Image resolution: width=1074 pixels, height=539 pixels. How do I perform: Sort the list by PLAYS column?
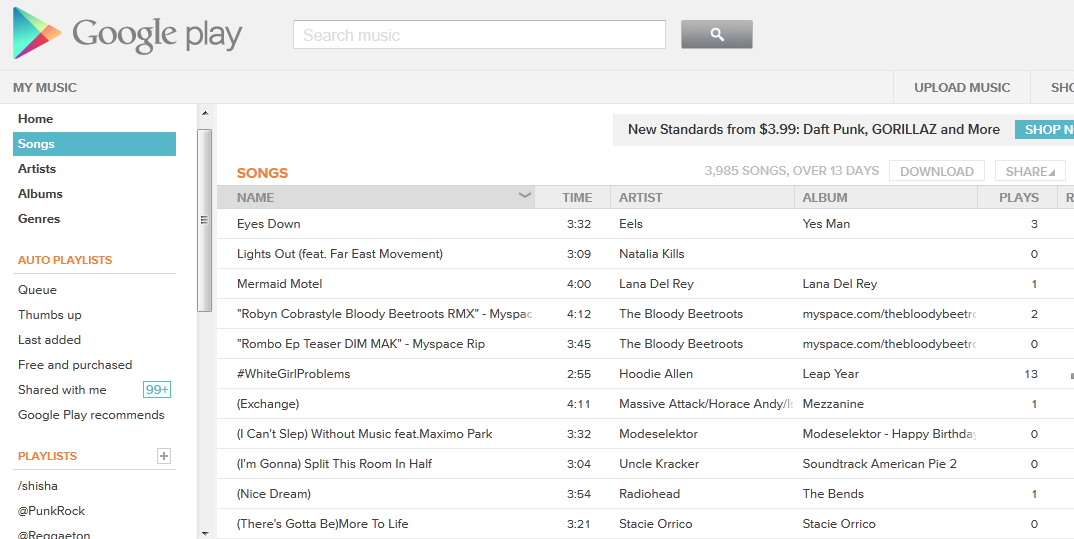point(1018,198)
